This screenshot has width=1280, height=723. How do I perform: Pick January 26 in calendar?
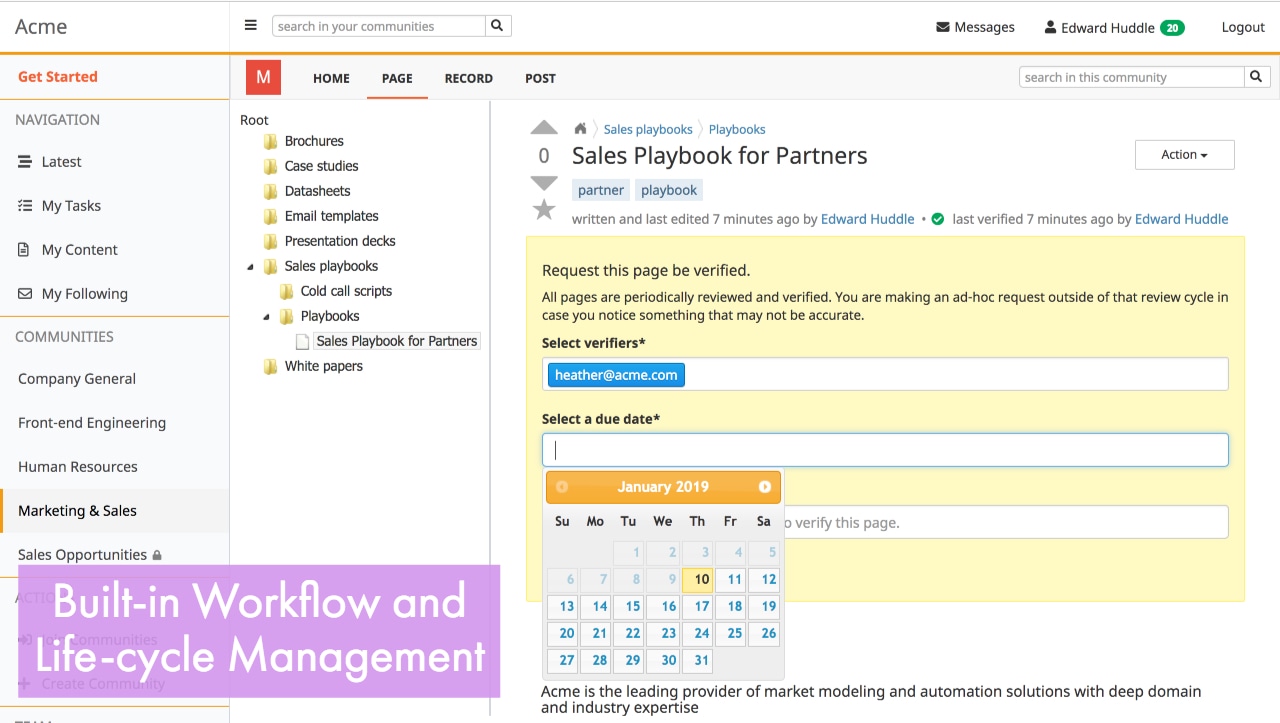(x=764, y=633)
